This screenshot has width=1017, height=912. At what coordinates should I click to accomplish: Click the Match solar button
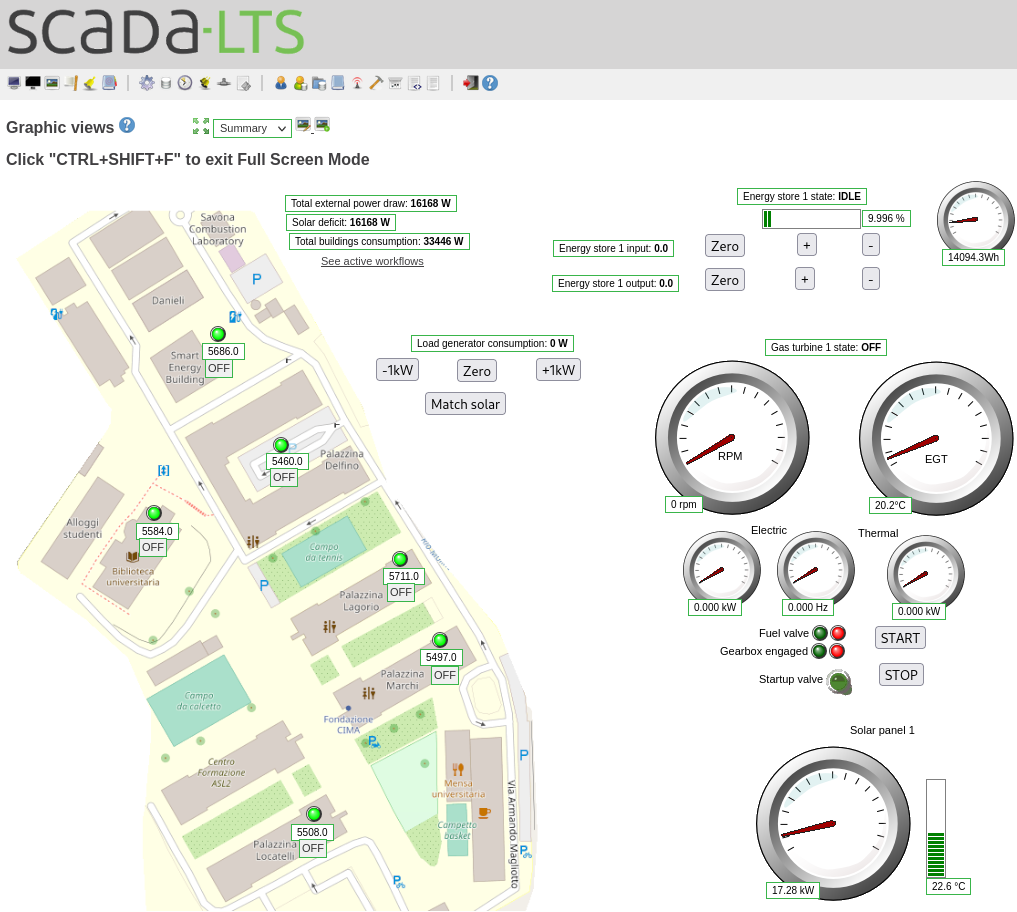[x=465, y=404]
